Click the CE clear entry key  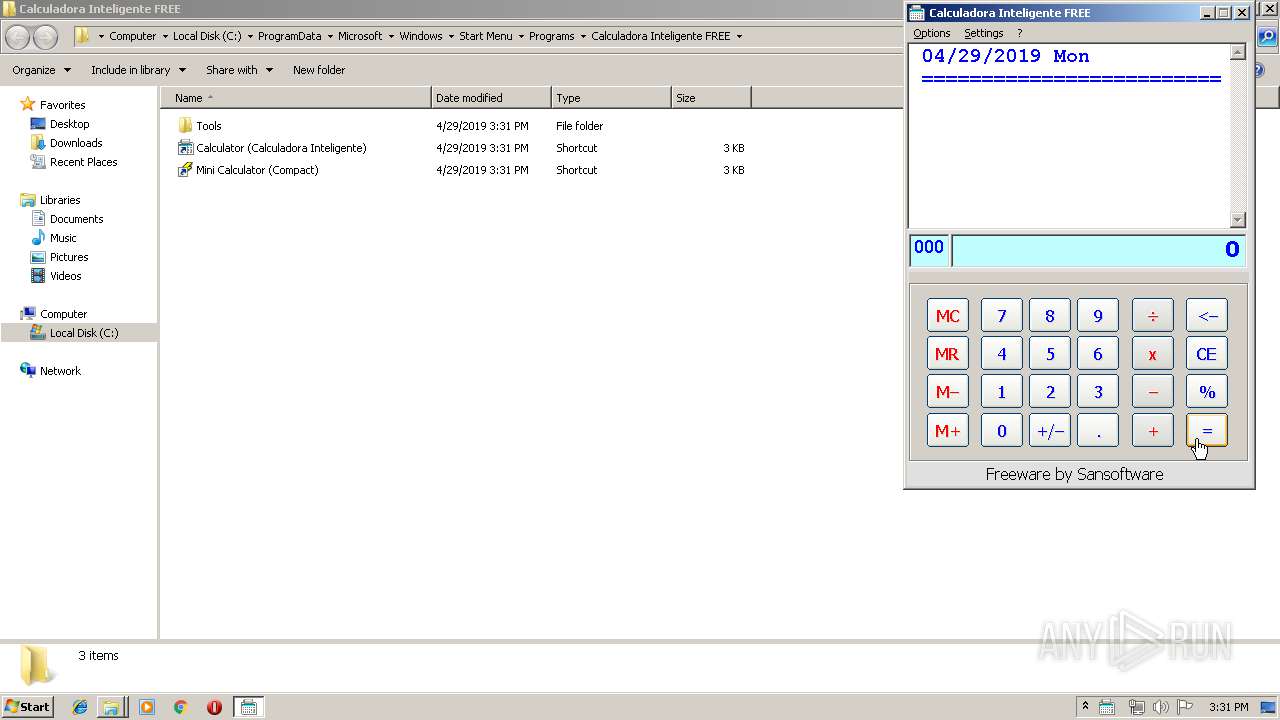click(1206, 354)
